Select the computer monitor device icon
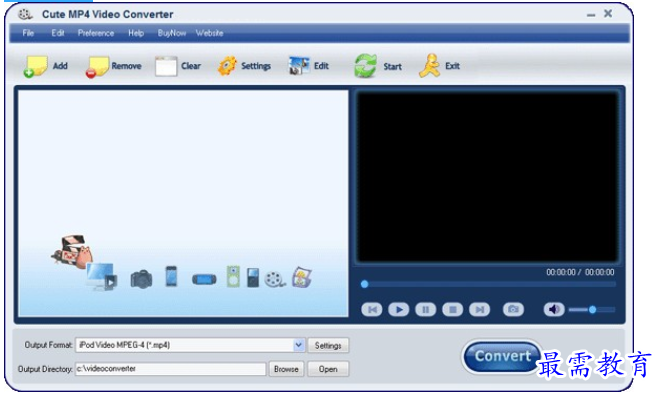The width and height of the screenshot is (660, 396). click(x=102, y=276)
